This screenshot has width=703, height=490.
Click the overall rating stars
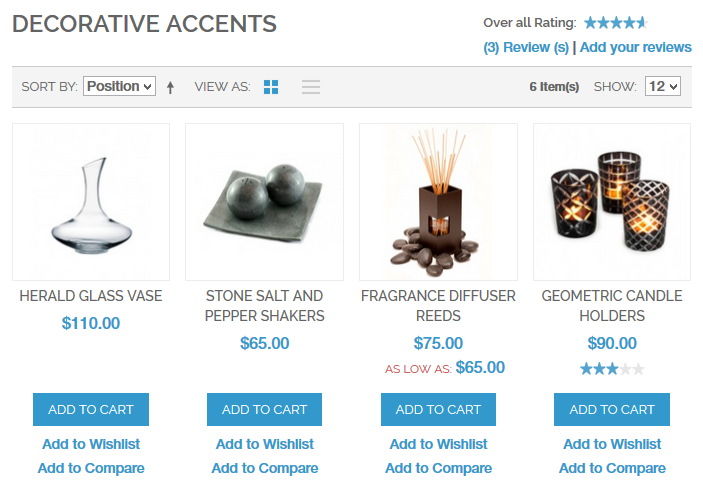(616, 22)
